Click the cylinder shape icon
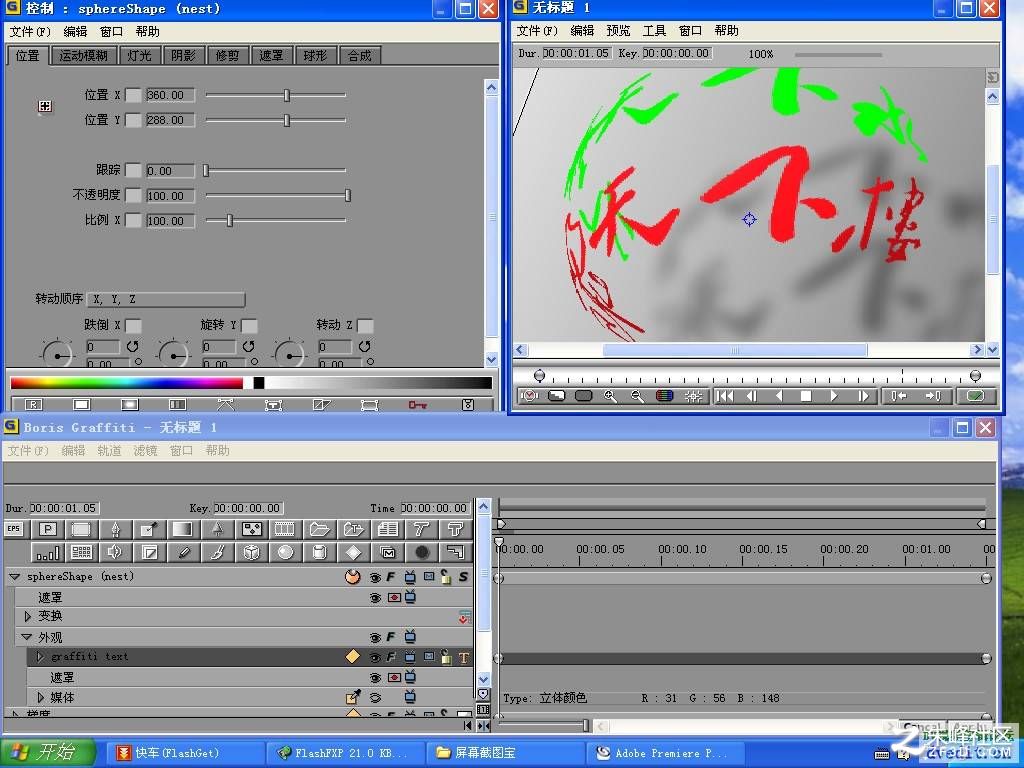 pyautogui.click(x=319, y=552)
